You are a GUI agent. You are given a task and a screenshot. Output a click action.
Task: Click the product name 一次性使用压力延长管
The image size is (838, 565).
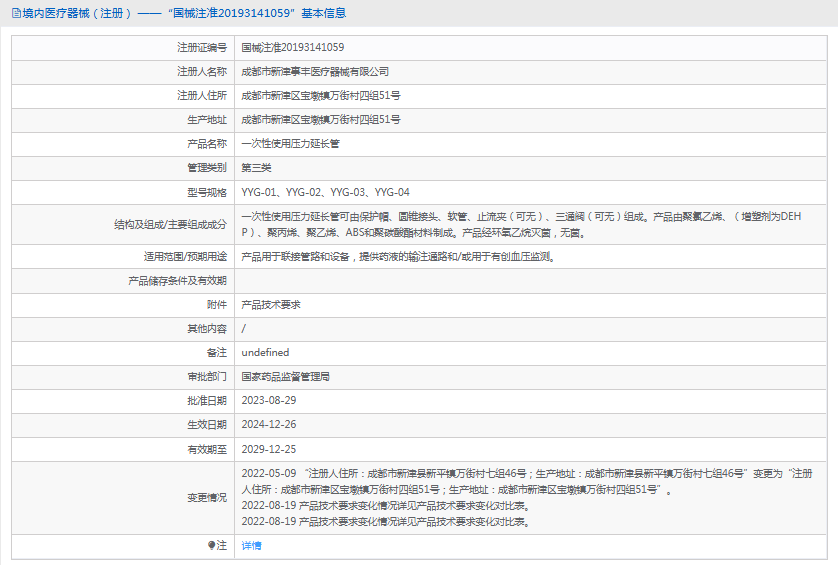click(x=290, y=144)
